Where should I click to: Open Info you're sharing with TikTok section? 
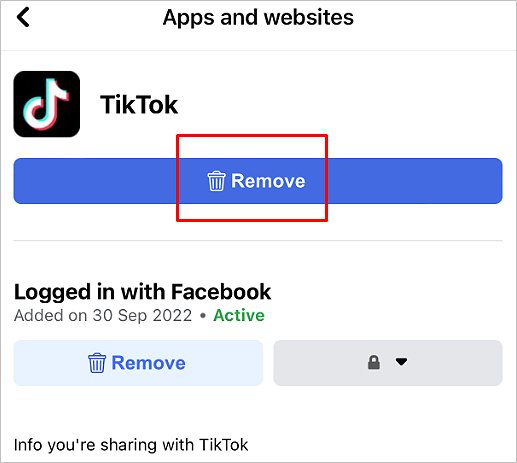131,445
